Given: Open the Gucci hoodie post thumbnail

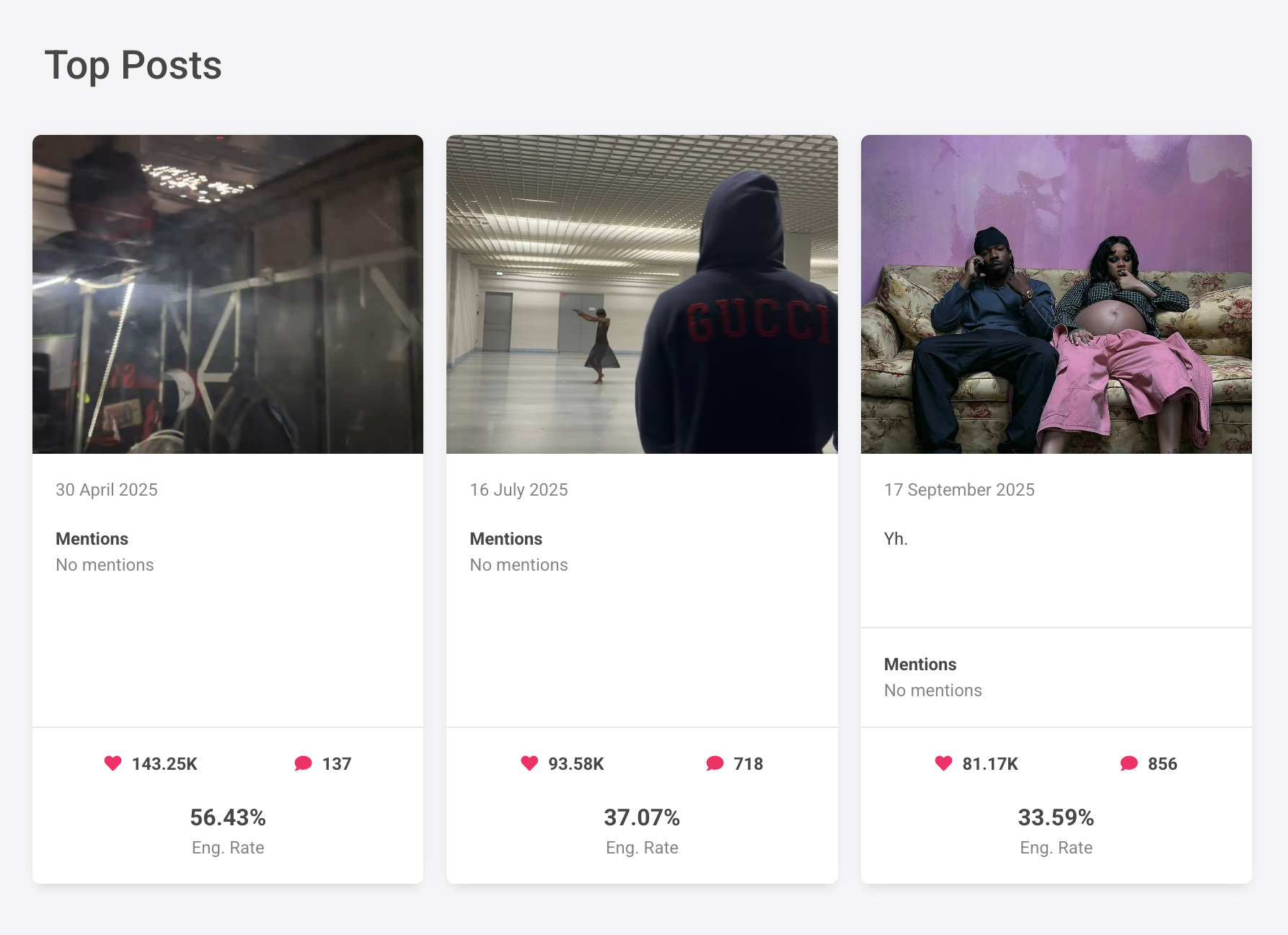Looking at the screenshot, I should click(642, 294).
